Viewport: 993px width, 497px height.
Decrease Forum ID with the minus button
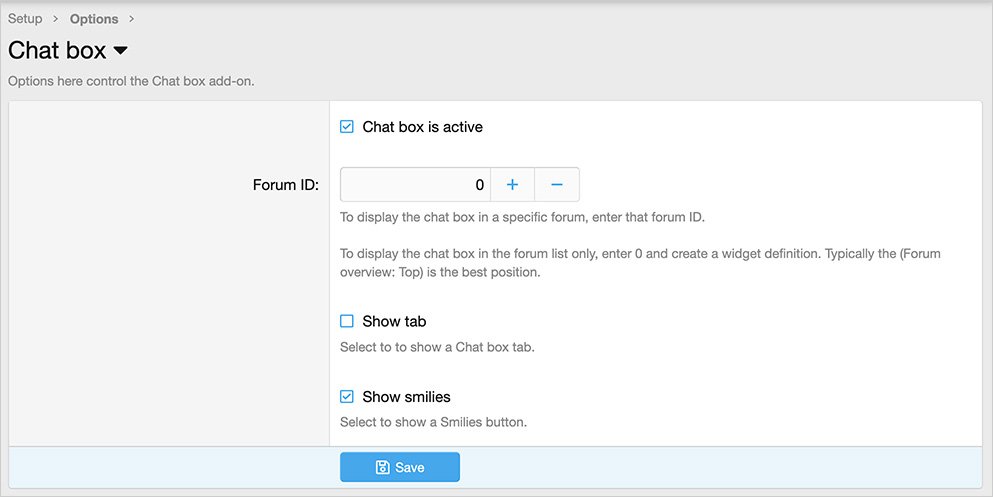557,185
